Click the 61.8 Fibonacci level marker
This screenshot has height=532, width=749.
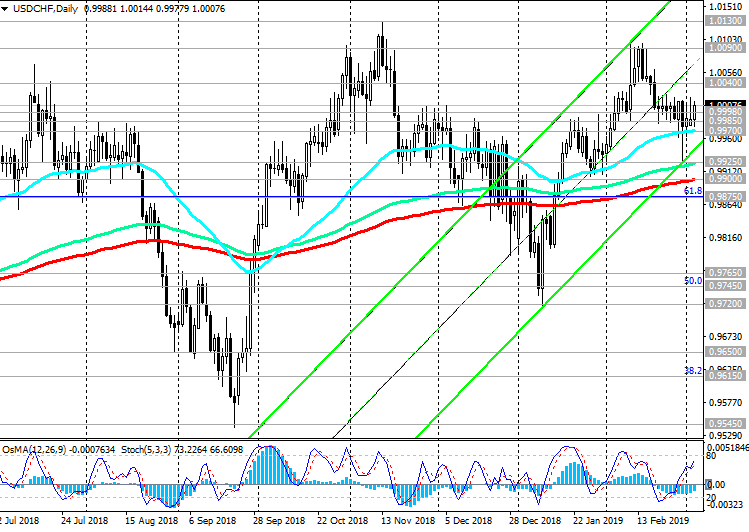691,190
